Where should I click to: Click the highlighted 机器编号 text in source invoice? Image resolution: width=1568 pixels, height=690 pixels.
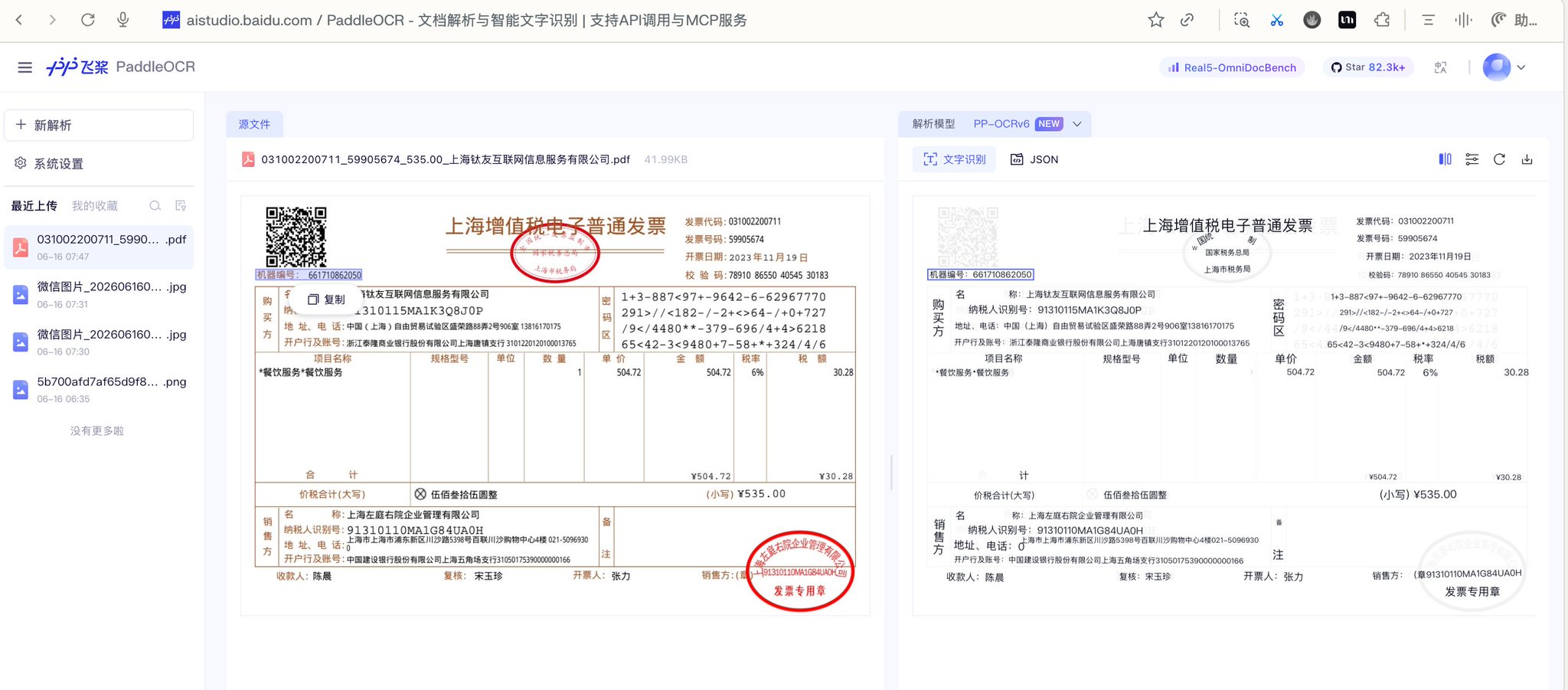coord(309,275)
